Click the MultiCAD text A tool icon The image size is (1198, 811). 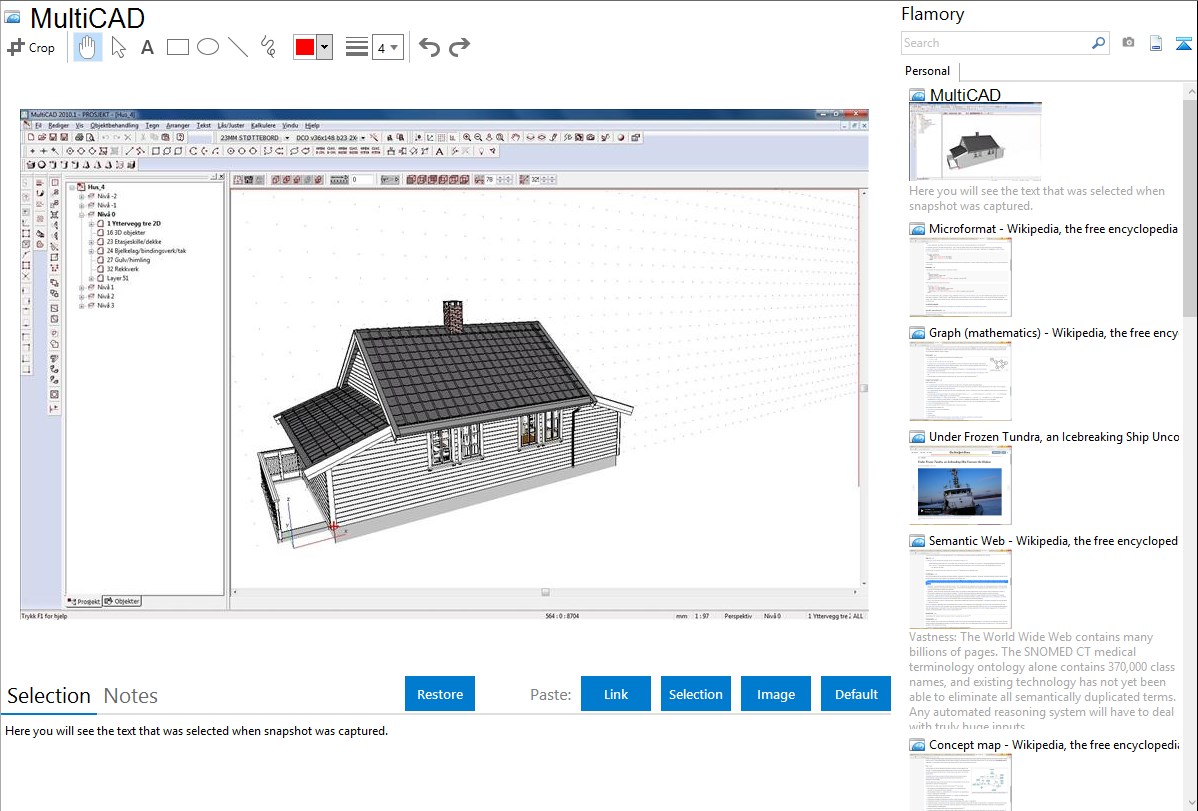click(439, 151)
